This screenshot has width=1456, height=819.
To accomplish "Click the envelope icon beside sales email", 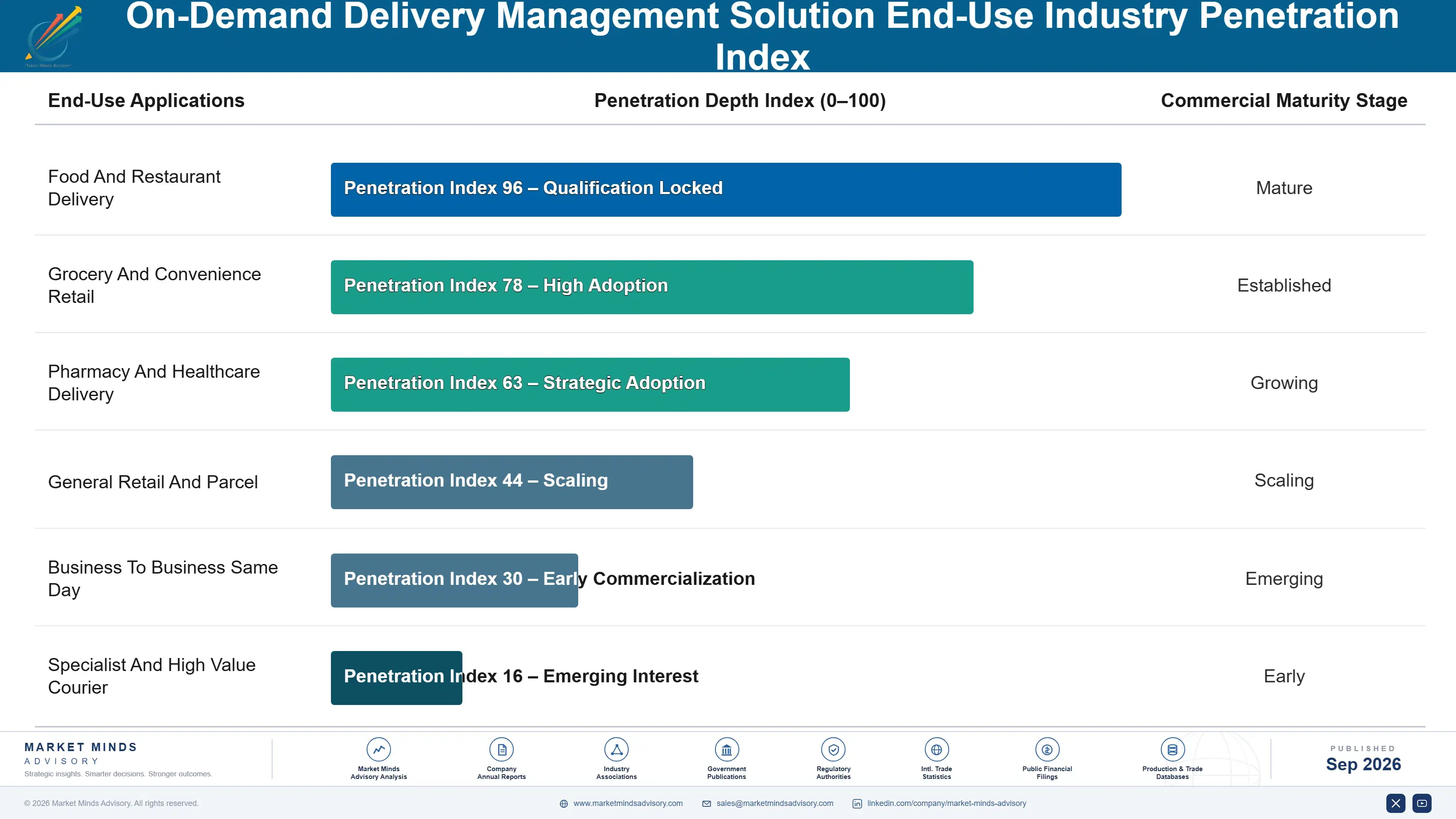I will coord(707,804).
